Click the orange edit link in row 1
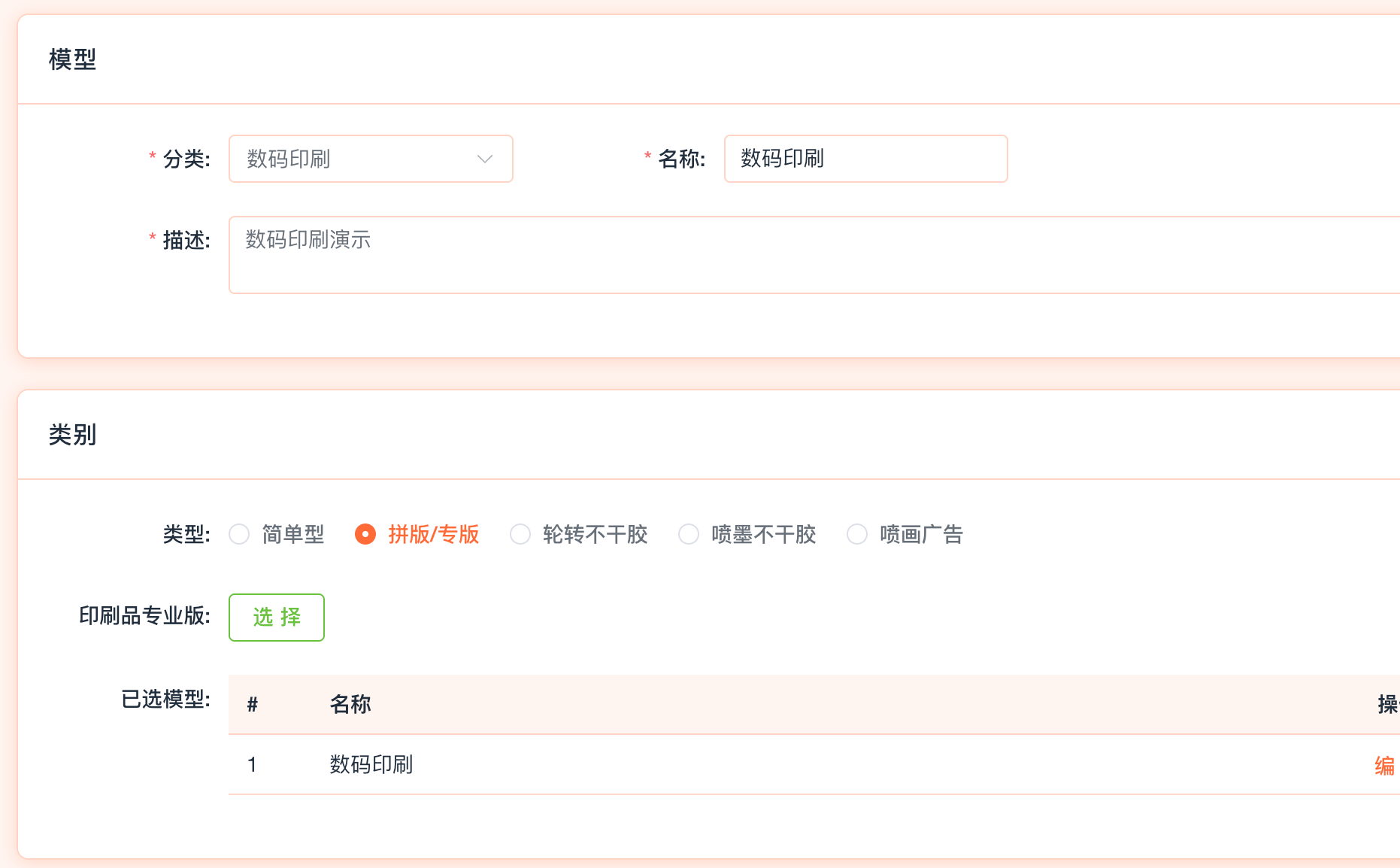The height and width of the screenshot is (868, 1400). click(1385, 765)
